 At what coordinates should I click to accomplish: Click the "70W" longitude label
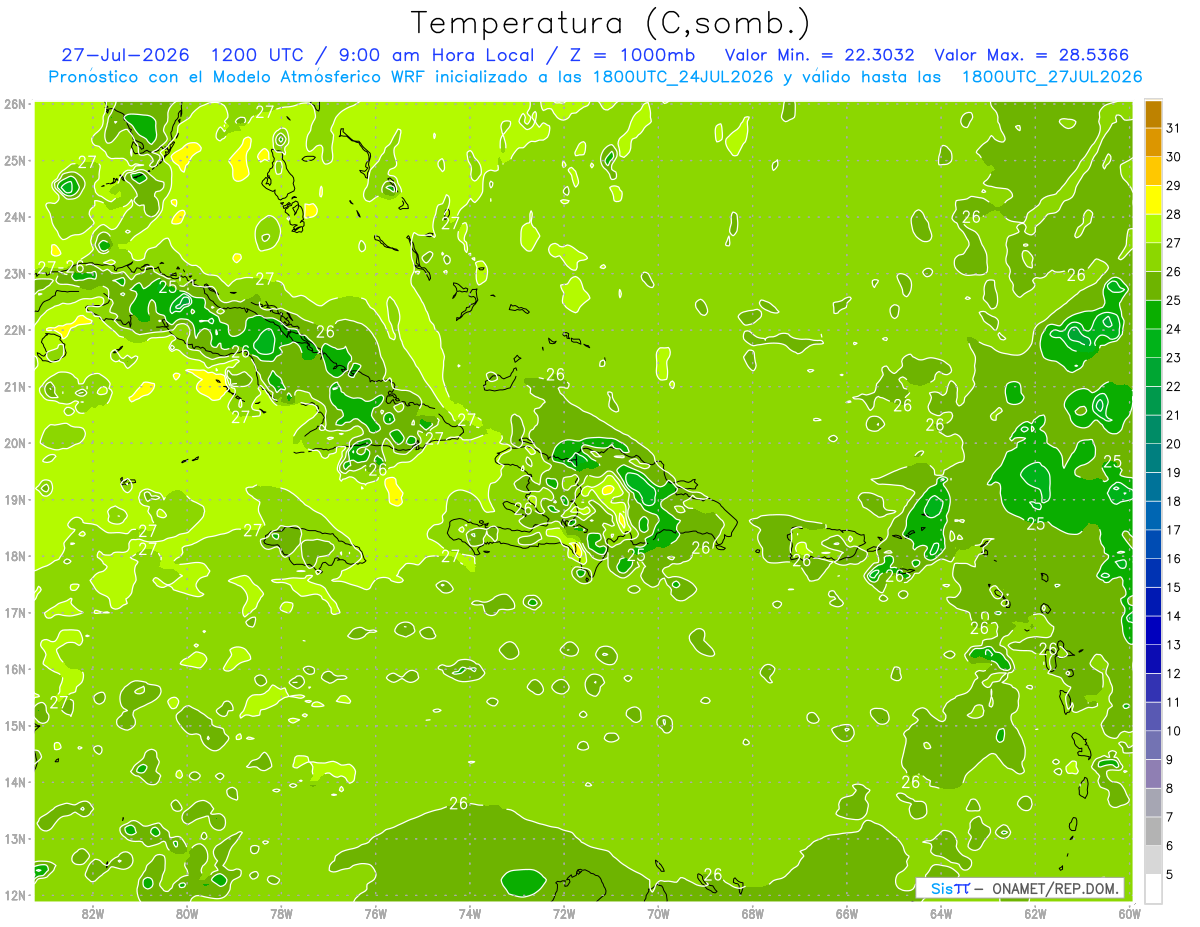pyautogui.click(x=658, y=913)
